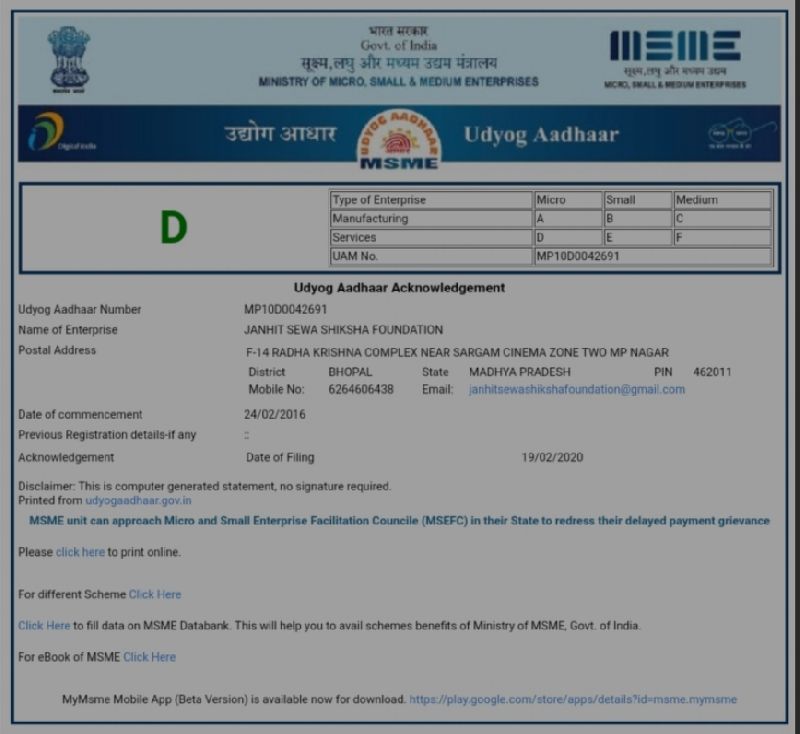Click the circular Udyog Aadhaar MSME badge
This screenshot has height=734, width=800.
tap(399, 137)
